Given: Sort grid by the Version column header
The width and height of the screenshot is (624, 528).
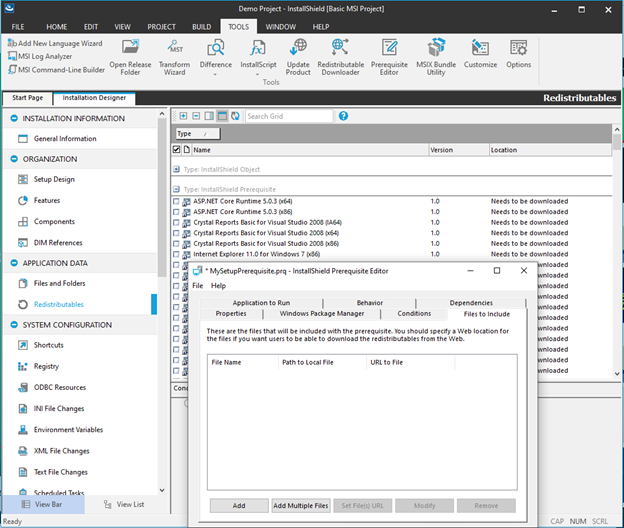Looking at the screenshot, I should [x=459, y=150].
